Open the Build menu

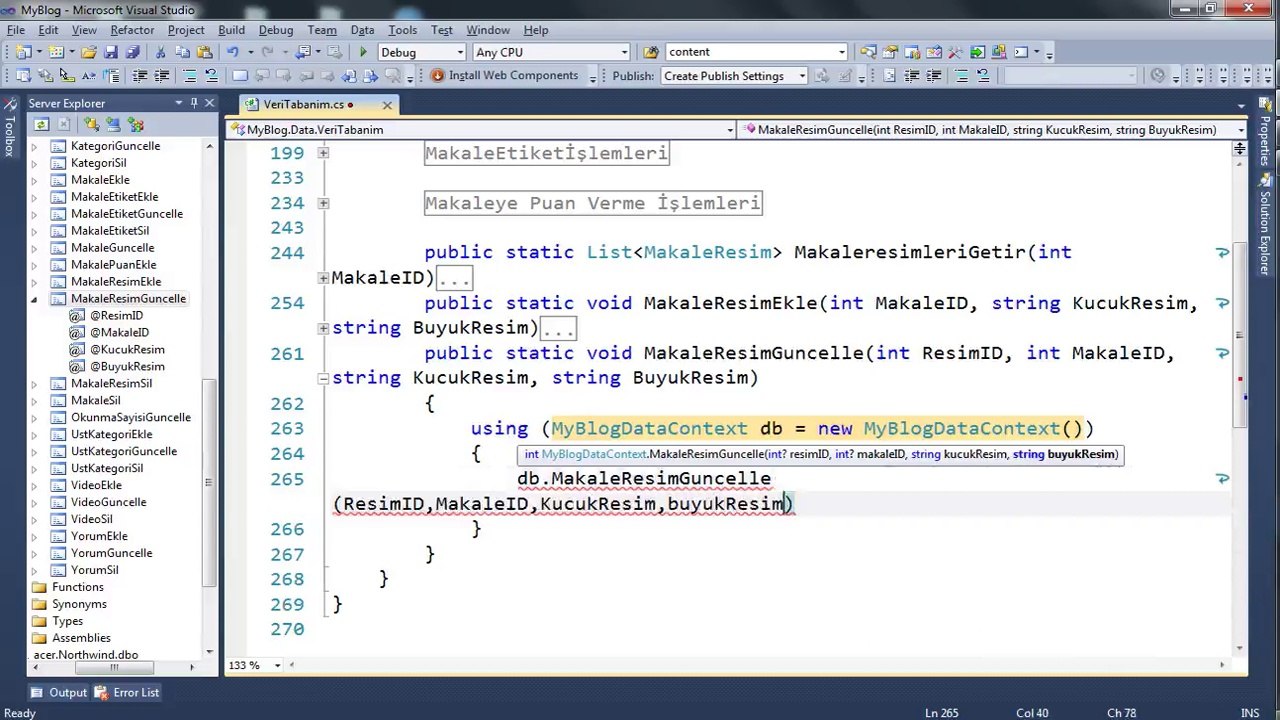231,30
